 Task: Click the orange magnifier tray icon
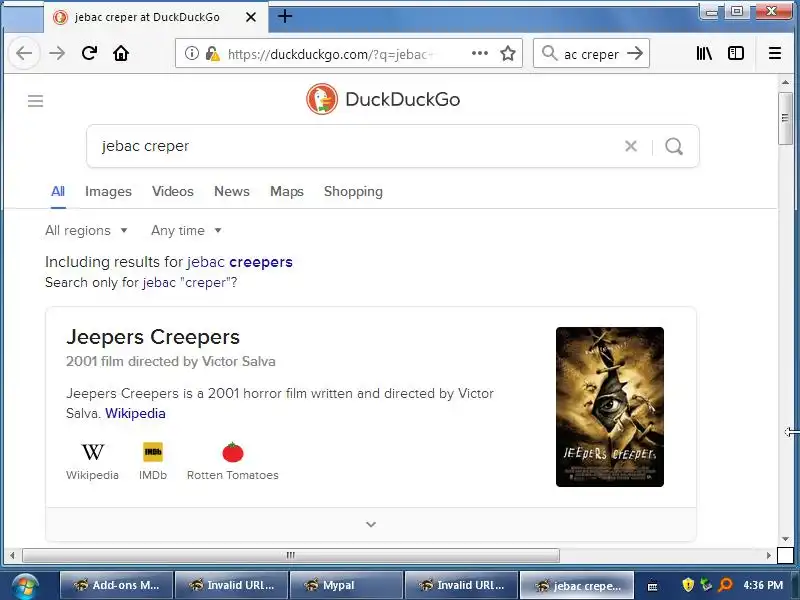click(x=725, y=585)
